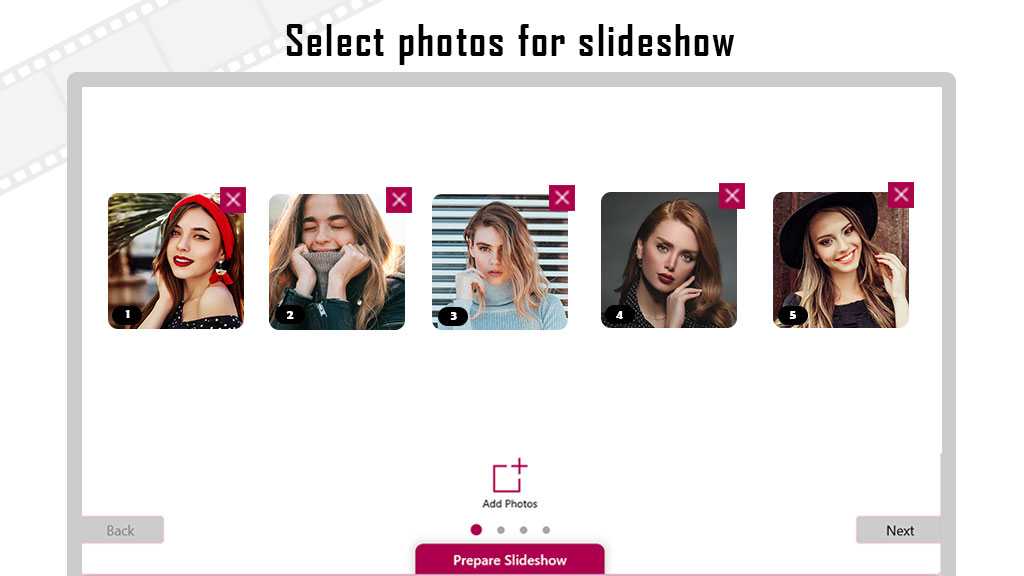Remove photo 2 with its X icon
The image size is (1024, 576).
click(x=399, y=200)
